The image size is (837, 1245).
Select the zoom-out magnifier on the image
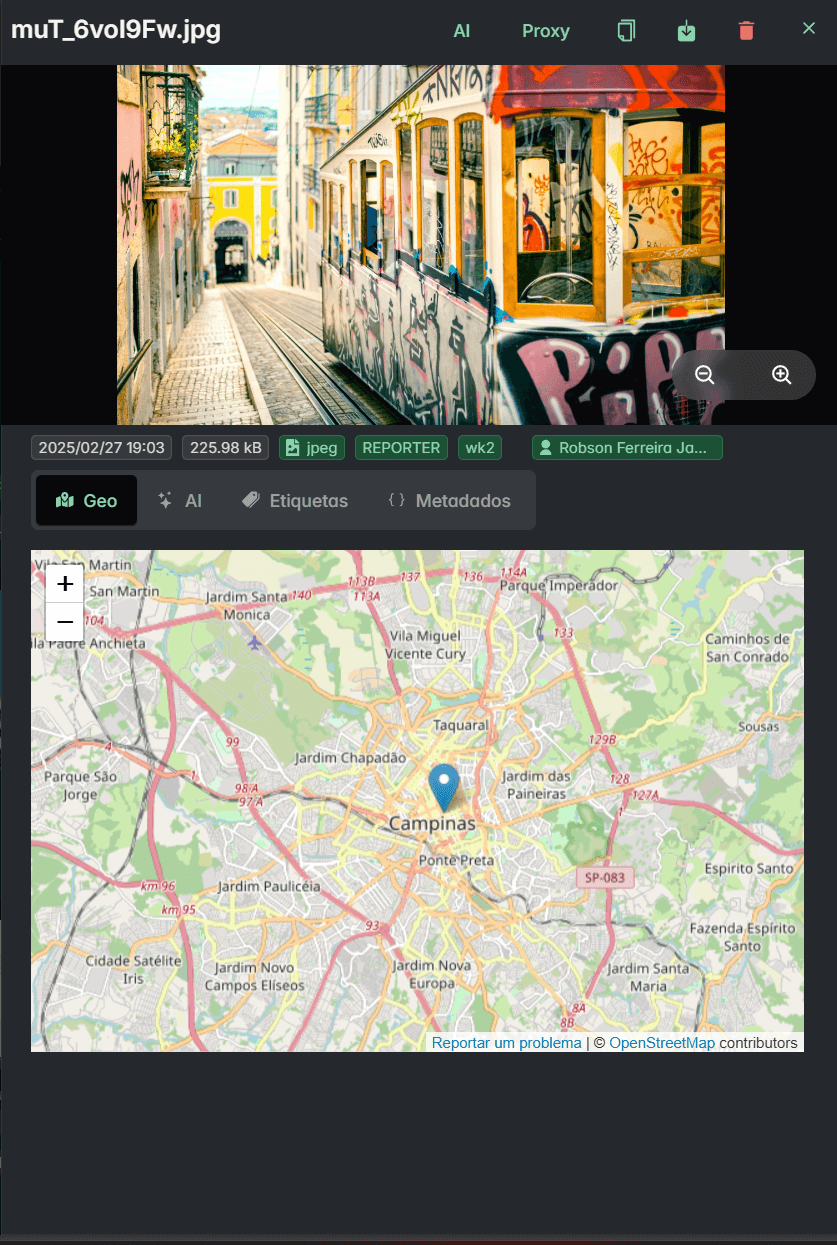(705, 374)
